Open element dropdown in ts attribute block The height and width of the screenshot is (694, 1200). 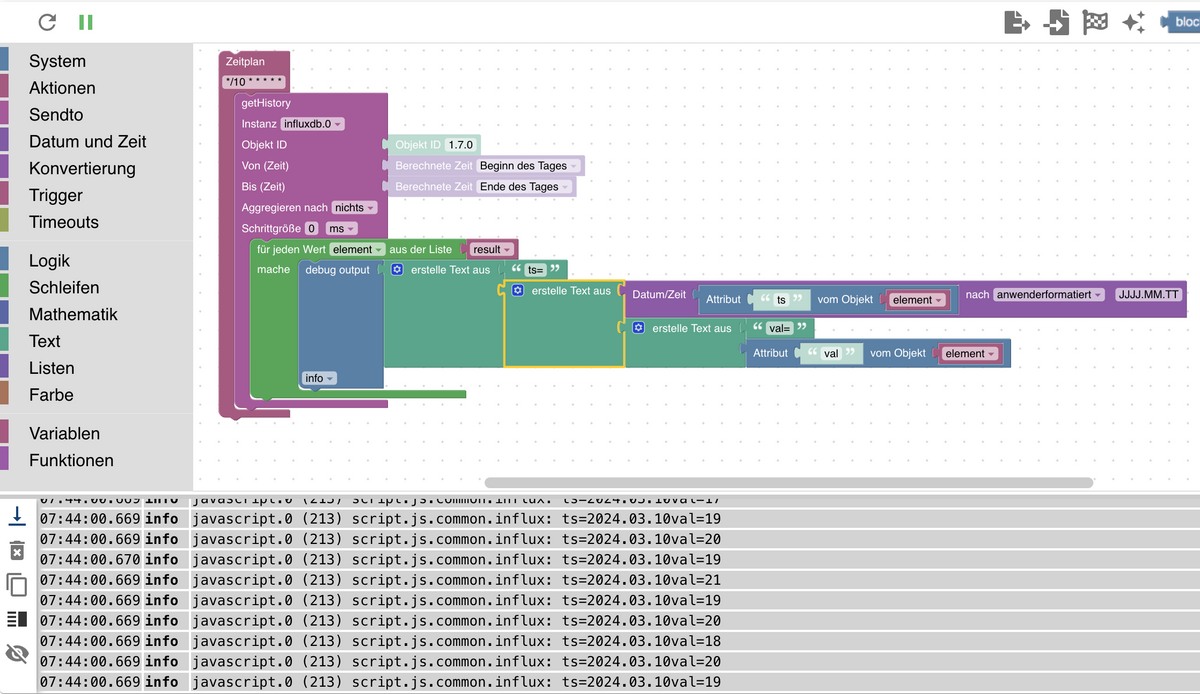pyautogui.click(x=918, y=300)
